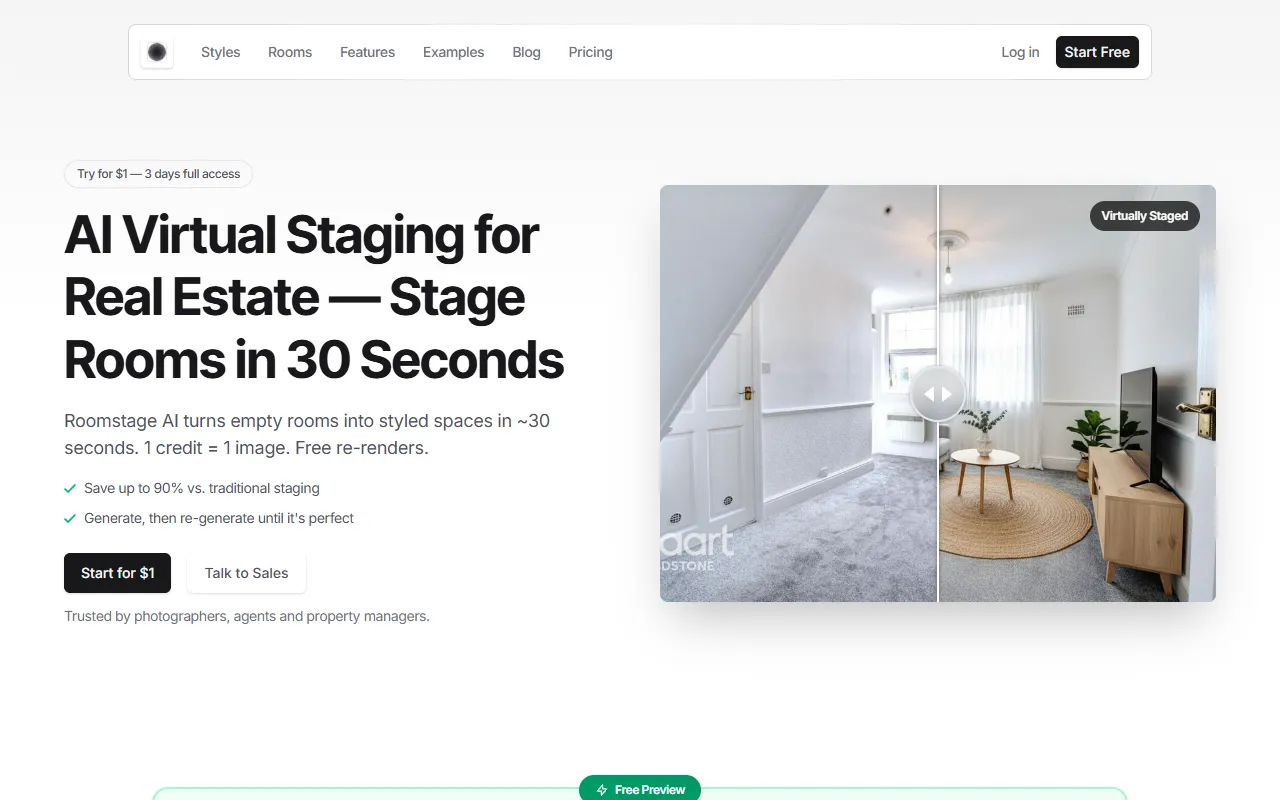Click the checkmark beside "Generate, then re-generate"

pyautogui.click(x=70, y=519)
